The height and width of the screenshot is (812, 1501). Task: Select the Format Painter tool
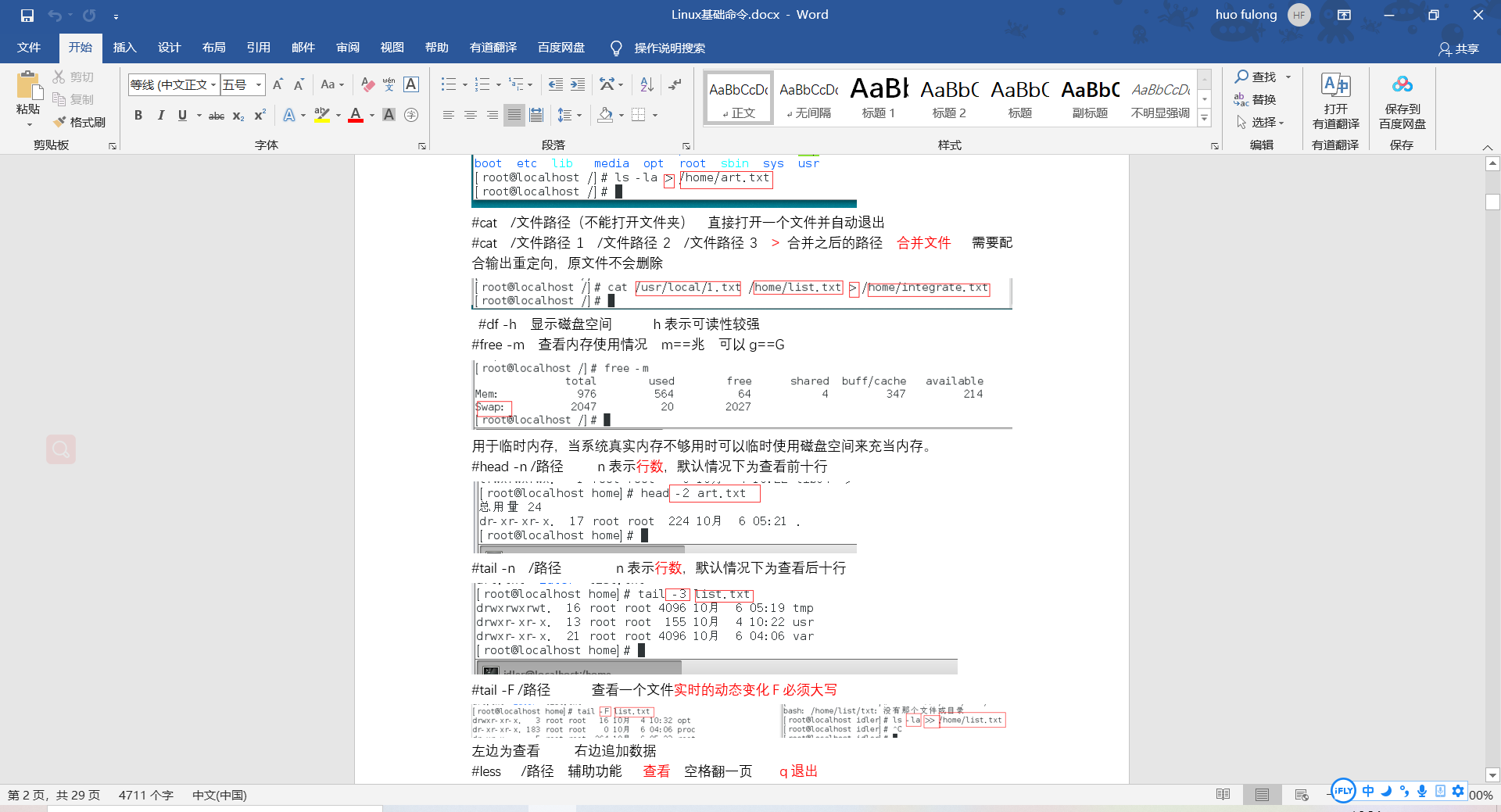tap(80, 122)
